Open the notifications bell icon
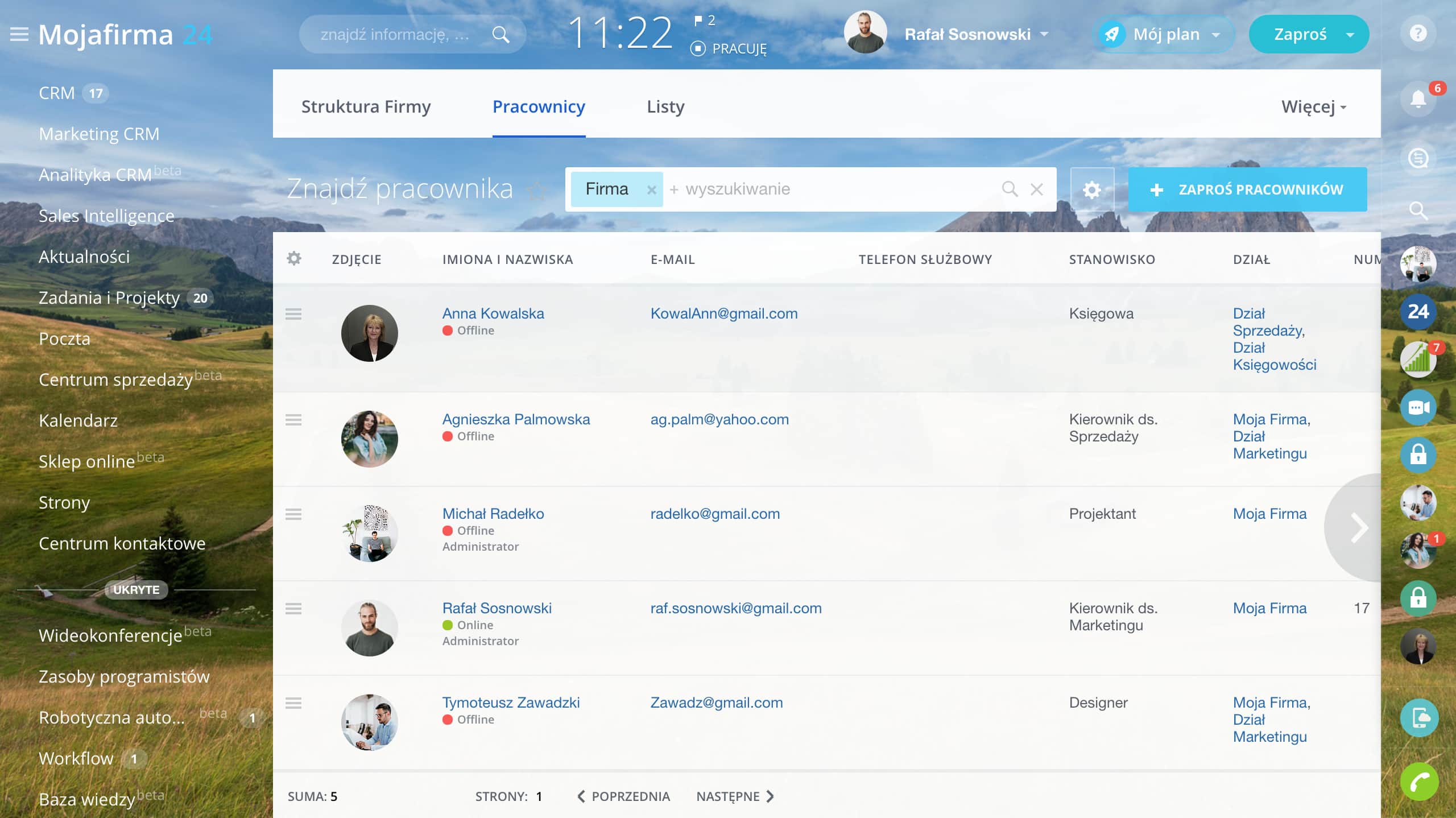This screenshot has width=1456, height=818. 1418,99
